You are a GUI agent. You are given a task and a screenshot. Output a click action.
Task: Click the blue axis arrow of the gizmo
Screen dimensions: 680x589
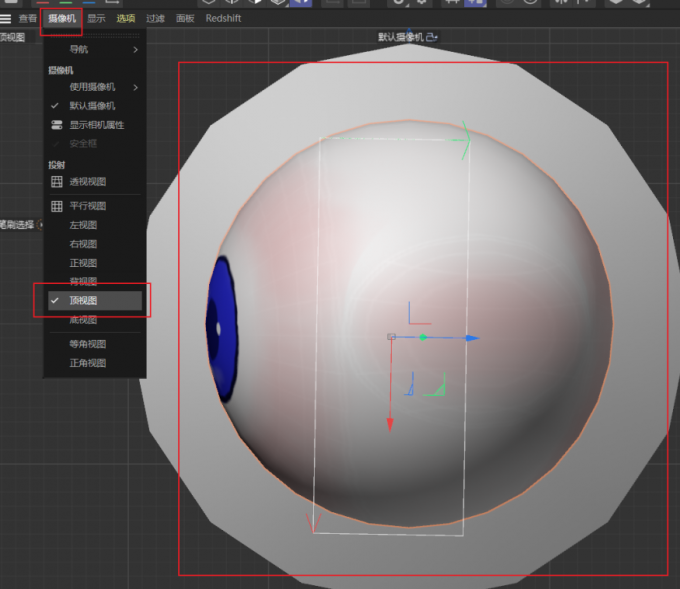[x=472, y=338]
